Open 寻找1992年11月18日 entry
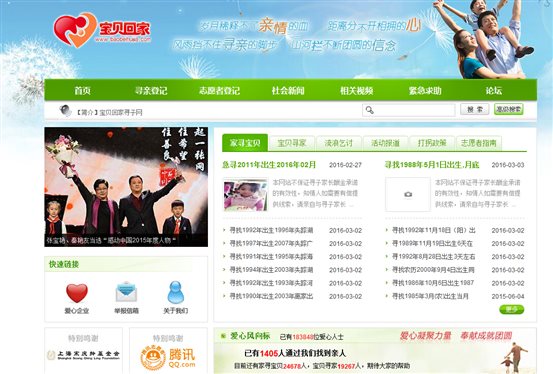Viewport: 553px width, 374px height. [434, 230]
